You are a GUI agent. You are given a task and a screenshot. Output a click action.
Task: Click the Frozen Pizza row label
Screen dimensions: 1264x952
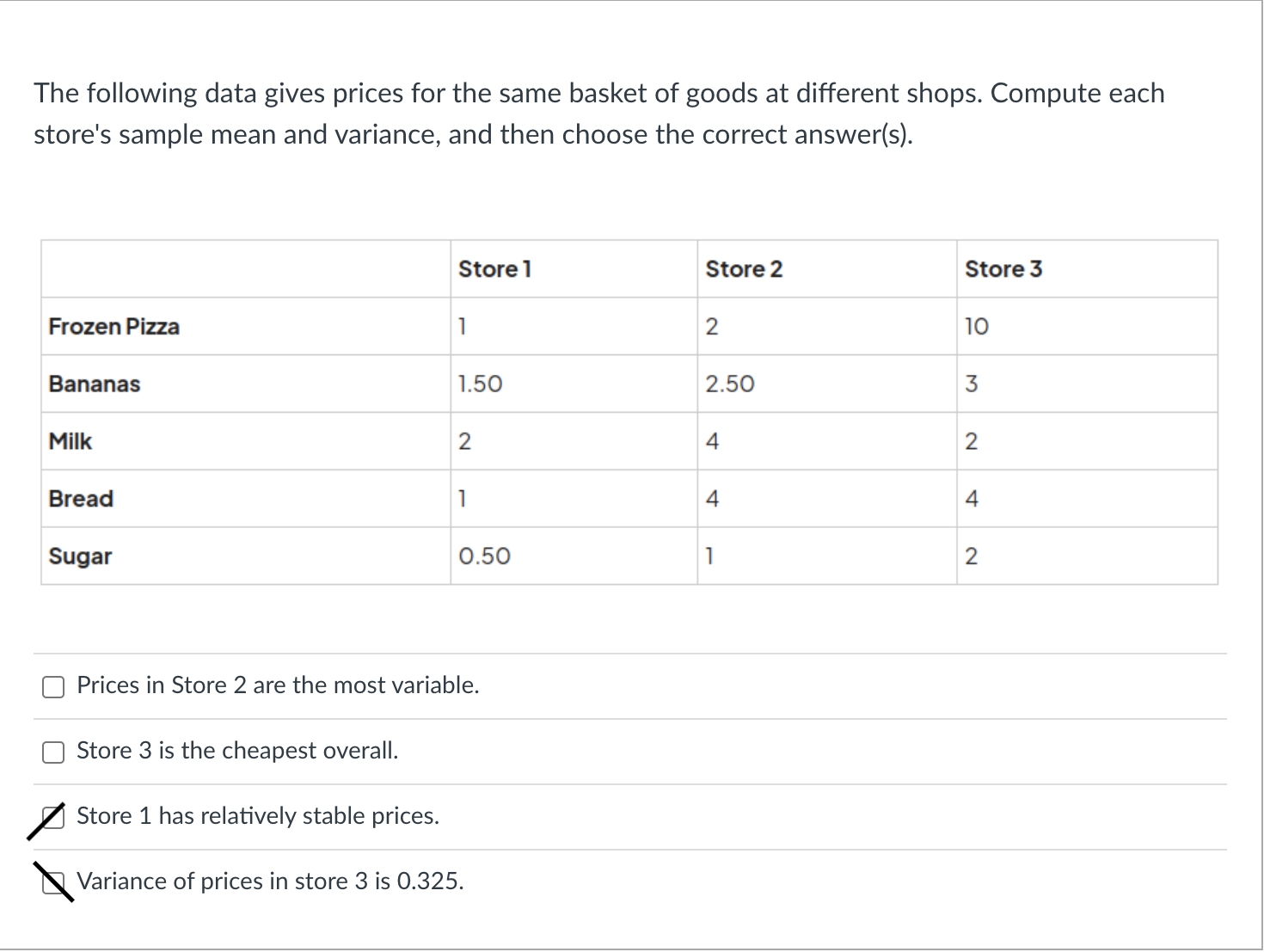(114, 327)
